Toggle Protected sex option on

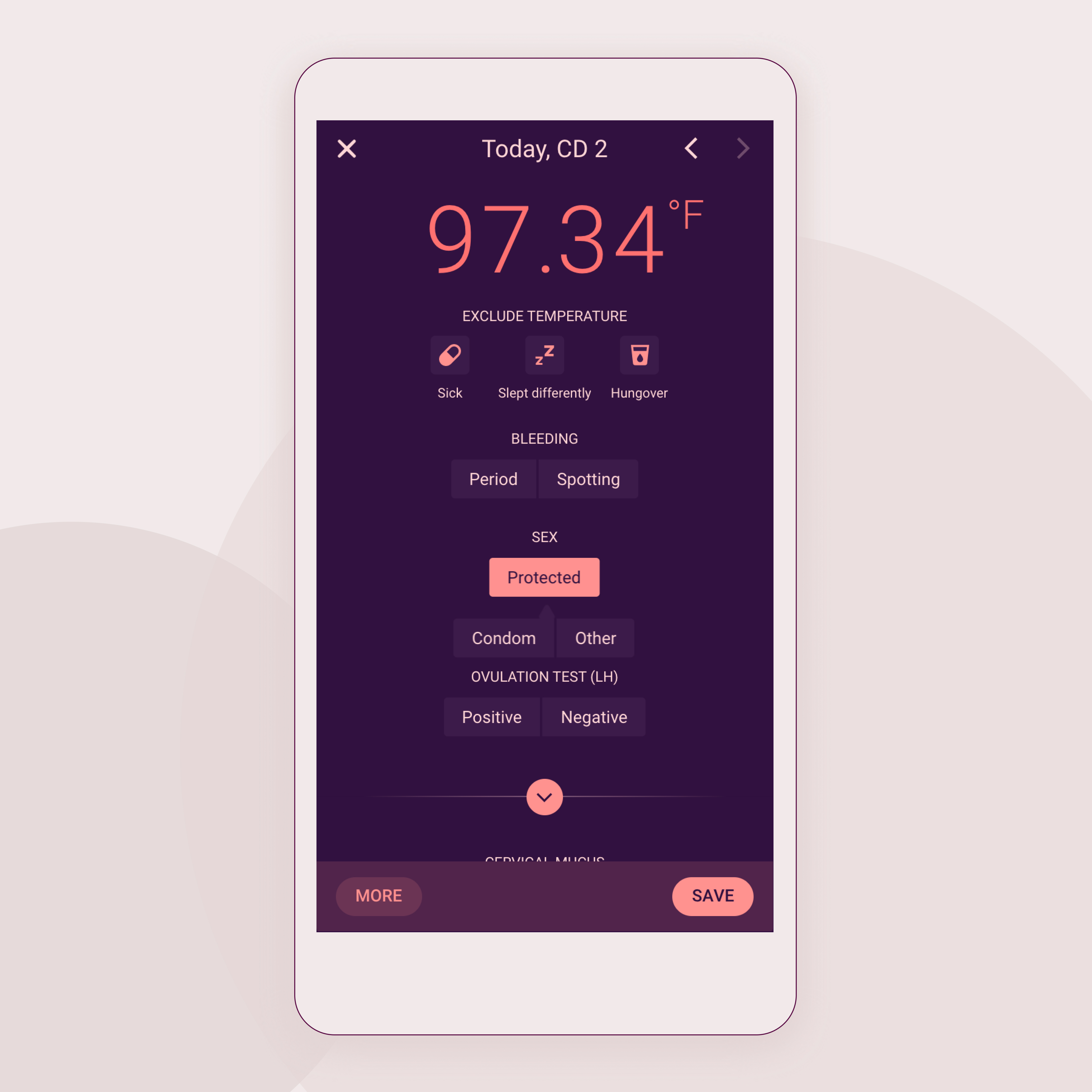tap(544, 577)
